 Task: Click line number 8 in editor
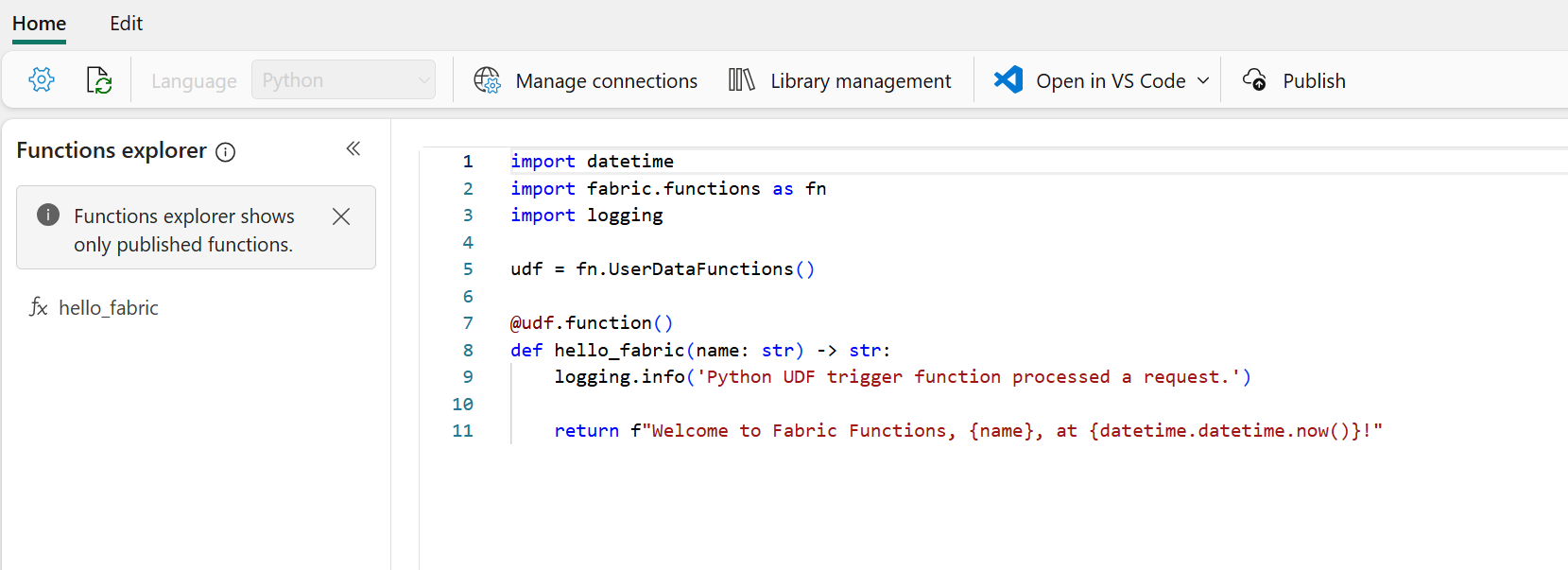pos(468,351)
